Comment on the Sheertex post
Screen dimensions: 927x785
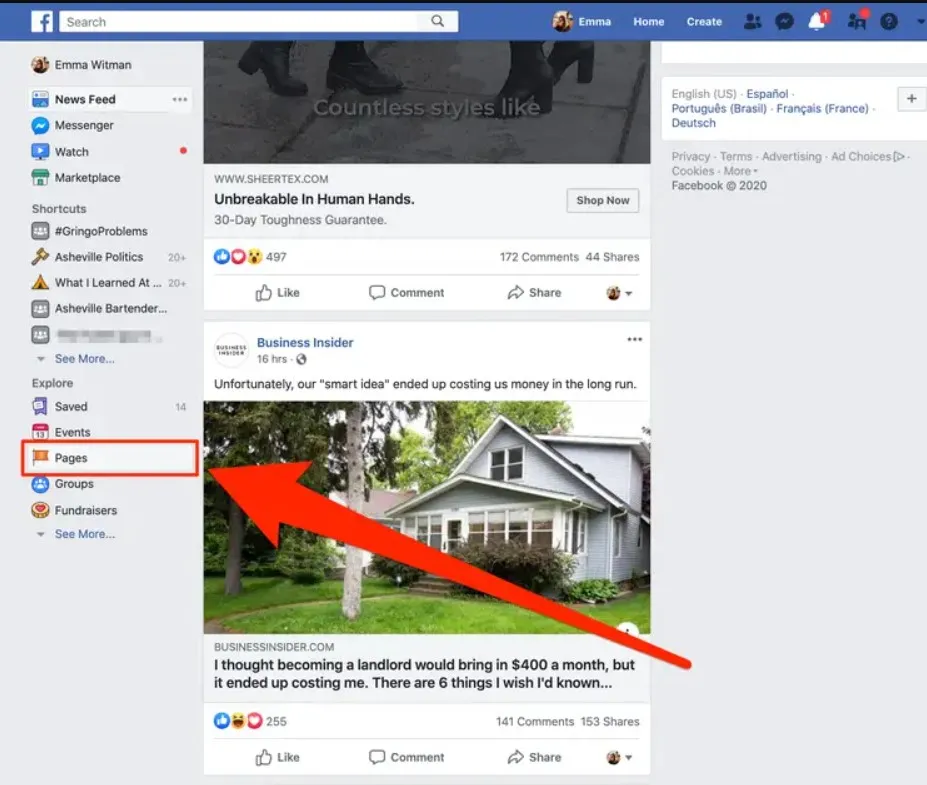tap(407, 293)
